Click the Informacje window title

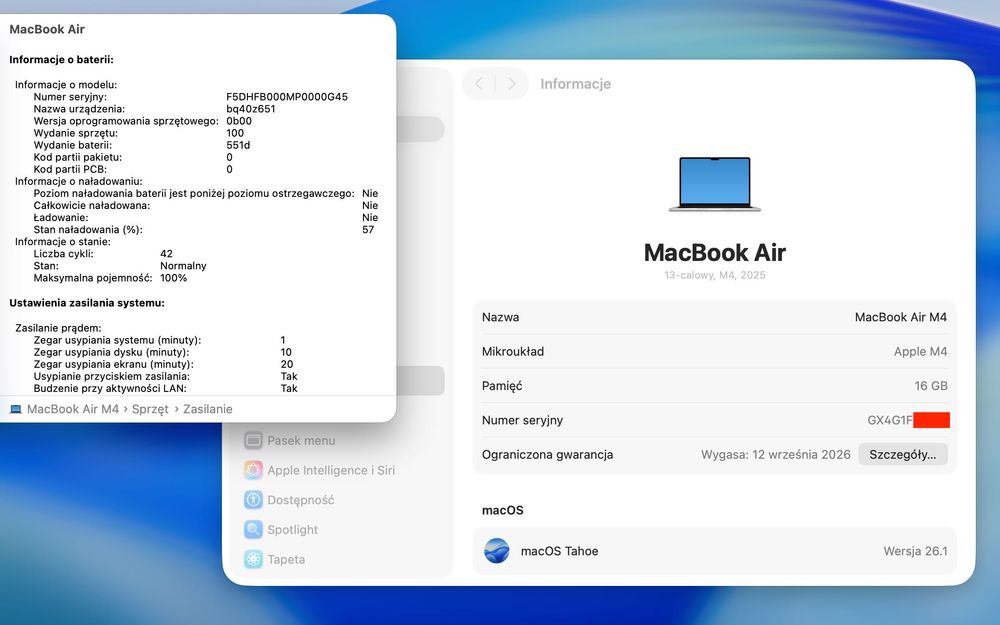(575, 84)
